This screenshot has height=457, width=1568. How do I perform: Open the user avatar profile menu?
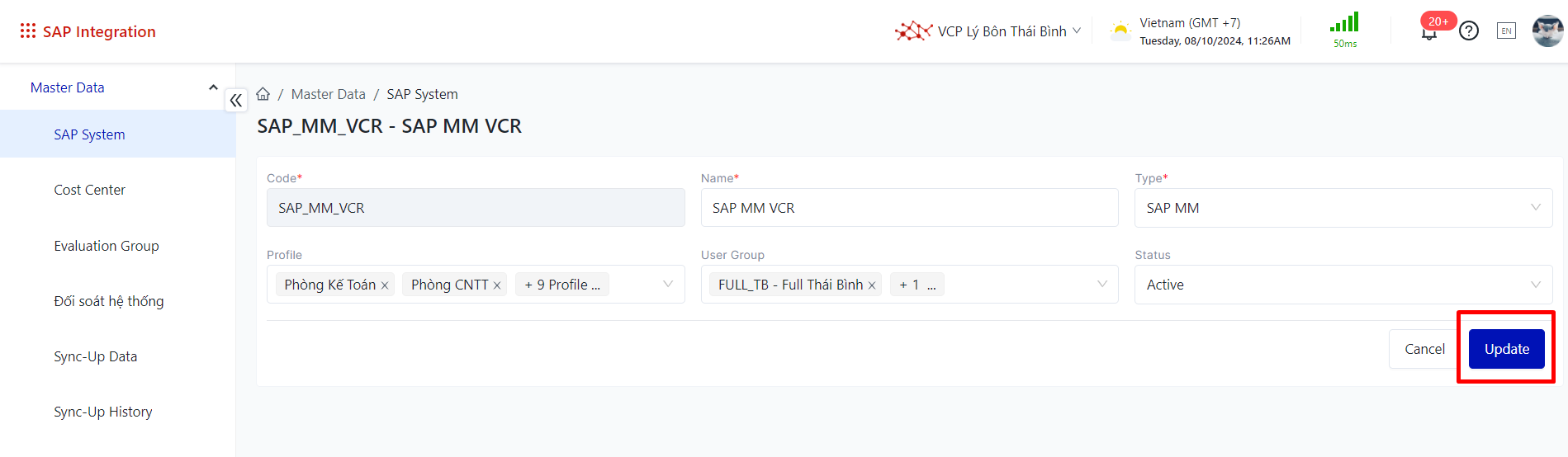coord(1547,31)
